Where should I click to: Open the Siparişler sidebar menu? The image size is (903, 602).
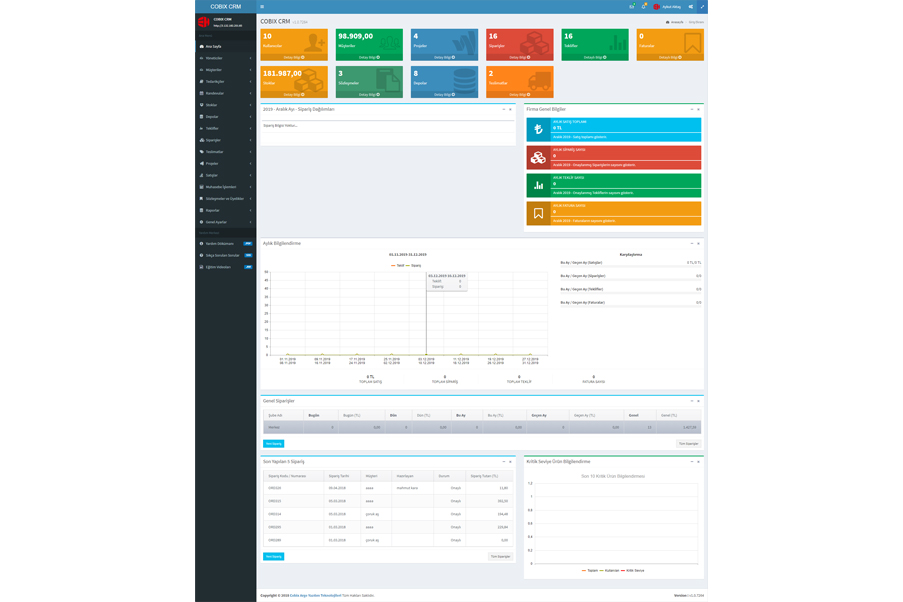pyautogui.click(x=226, y=140)
